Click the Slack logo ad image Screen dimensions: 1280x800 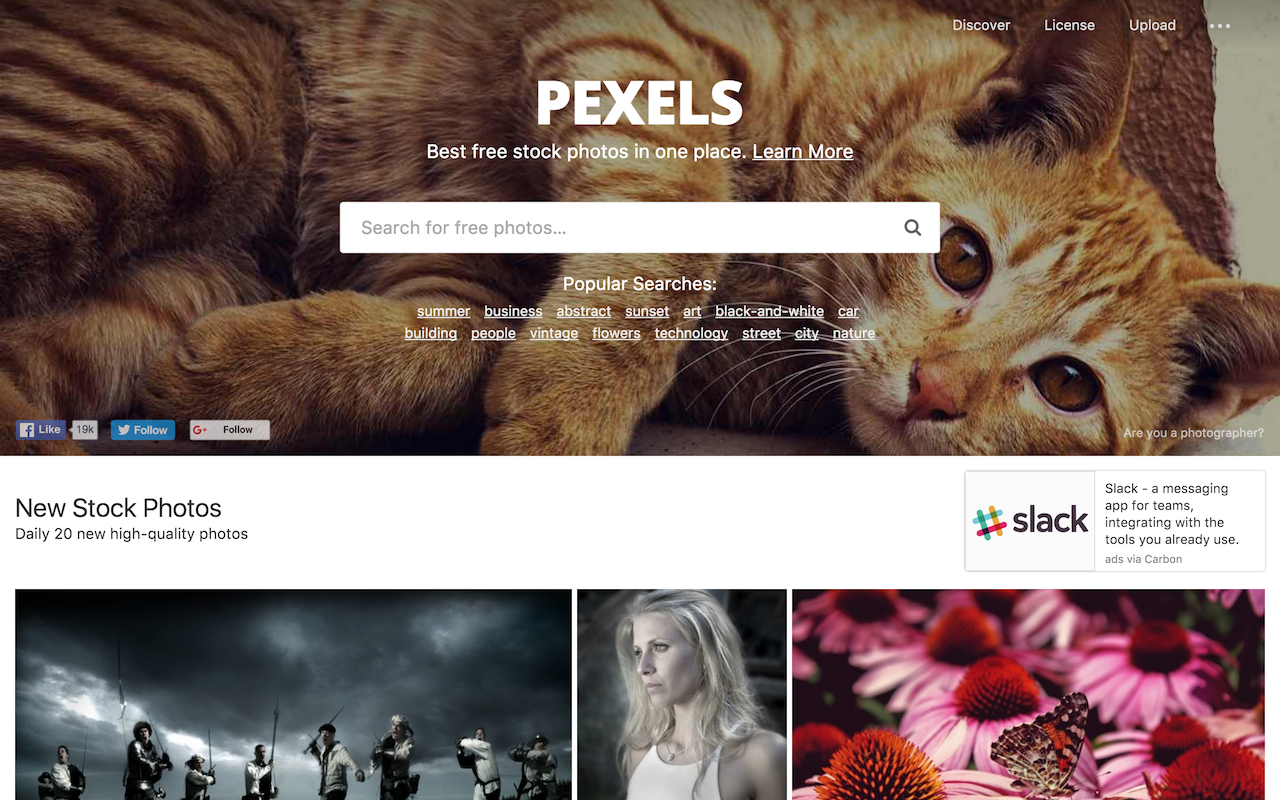(1030, 521)
